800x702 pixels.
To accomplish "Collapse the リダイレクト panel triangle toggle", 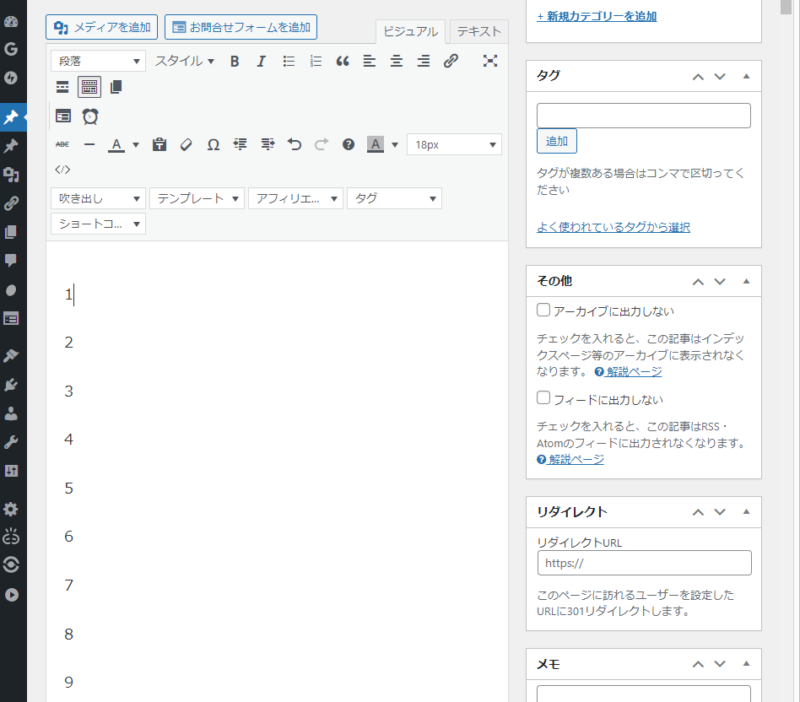I will pos(746,512).
